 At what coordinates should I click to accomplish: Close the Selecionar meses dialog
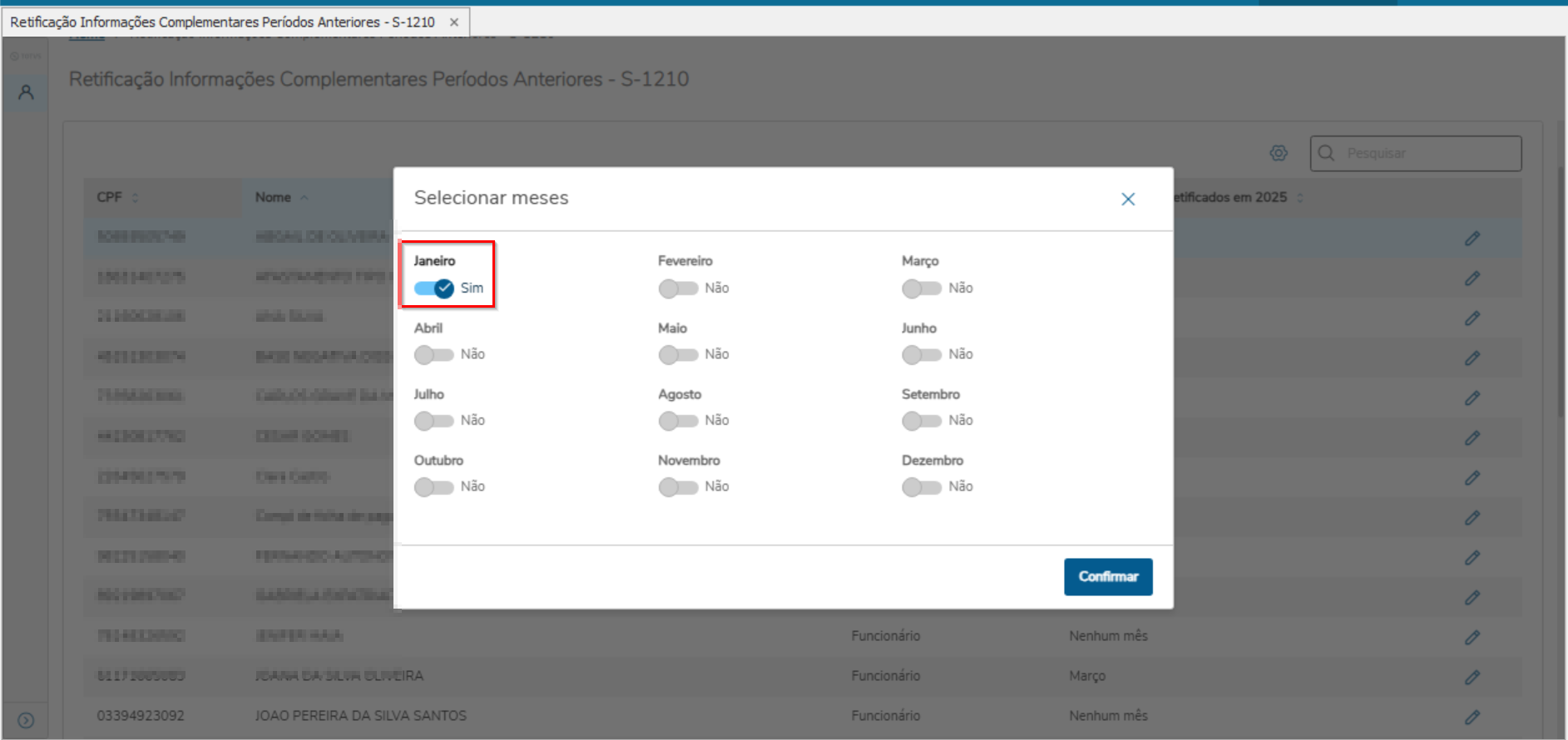[x=1127, y=200]
